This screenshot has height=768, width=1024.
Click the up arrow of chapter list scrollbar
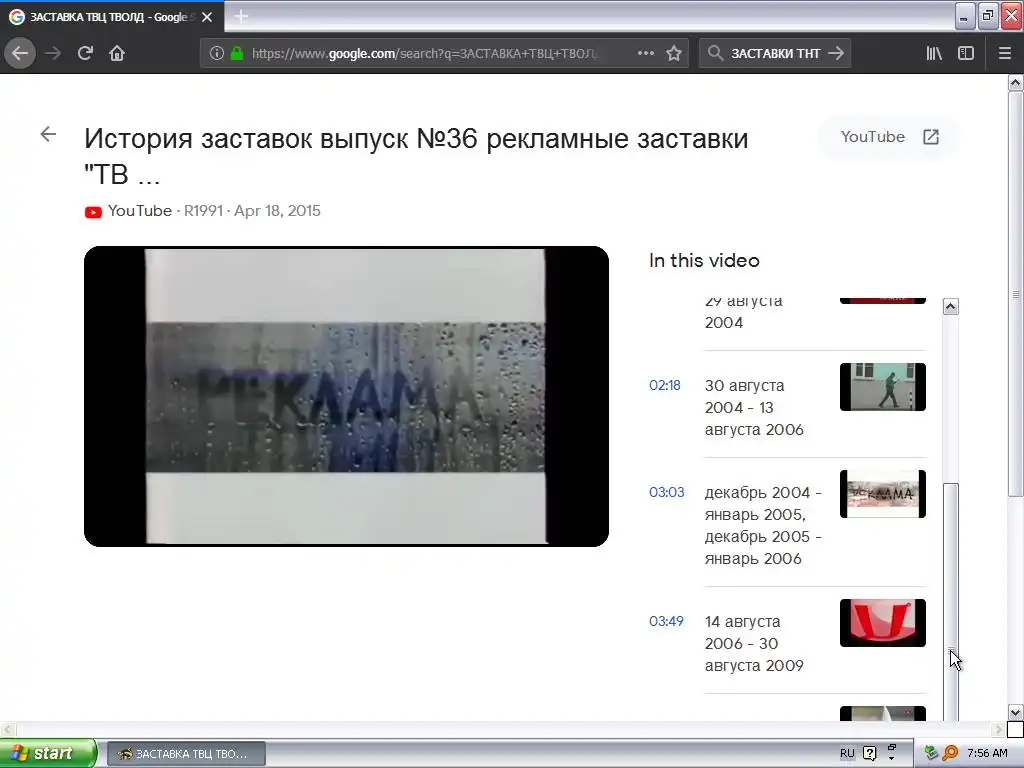(x=951, y=306)
